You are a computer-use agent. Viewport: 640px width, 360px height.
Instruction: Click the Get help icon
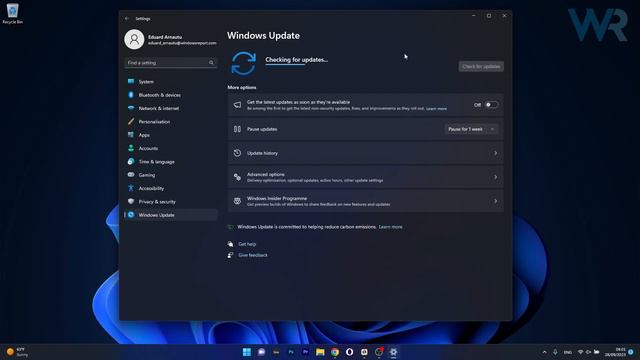point(231,244)
